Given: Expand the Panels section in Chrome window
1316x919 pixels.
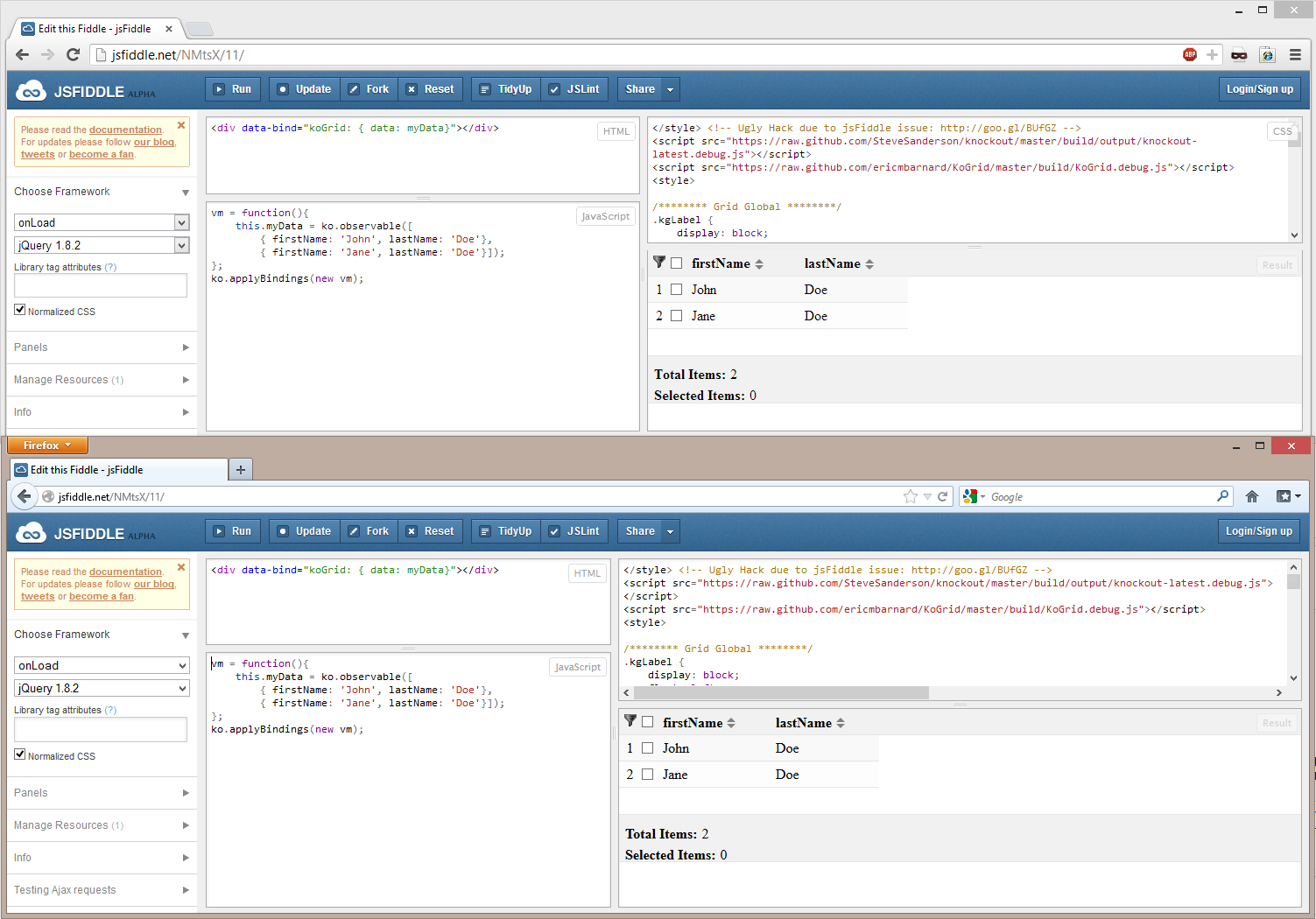Looking at the screenshot, I should pyautogui.click(x=102, y=347).
